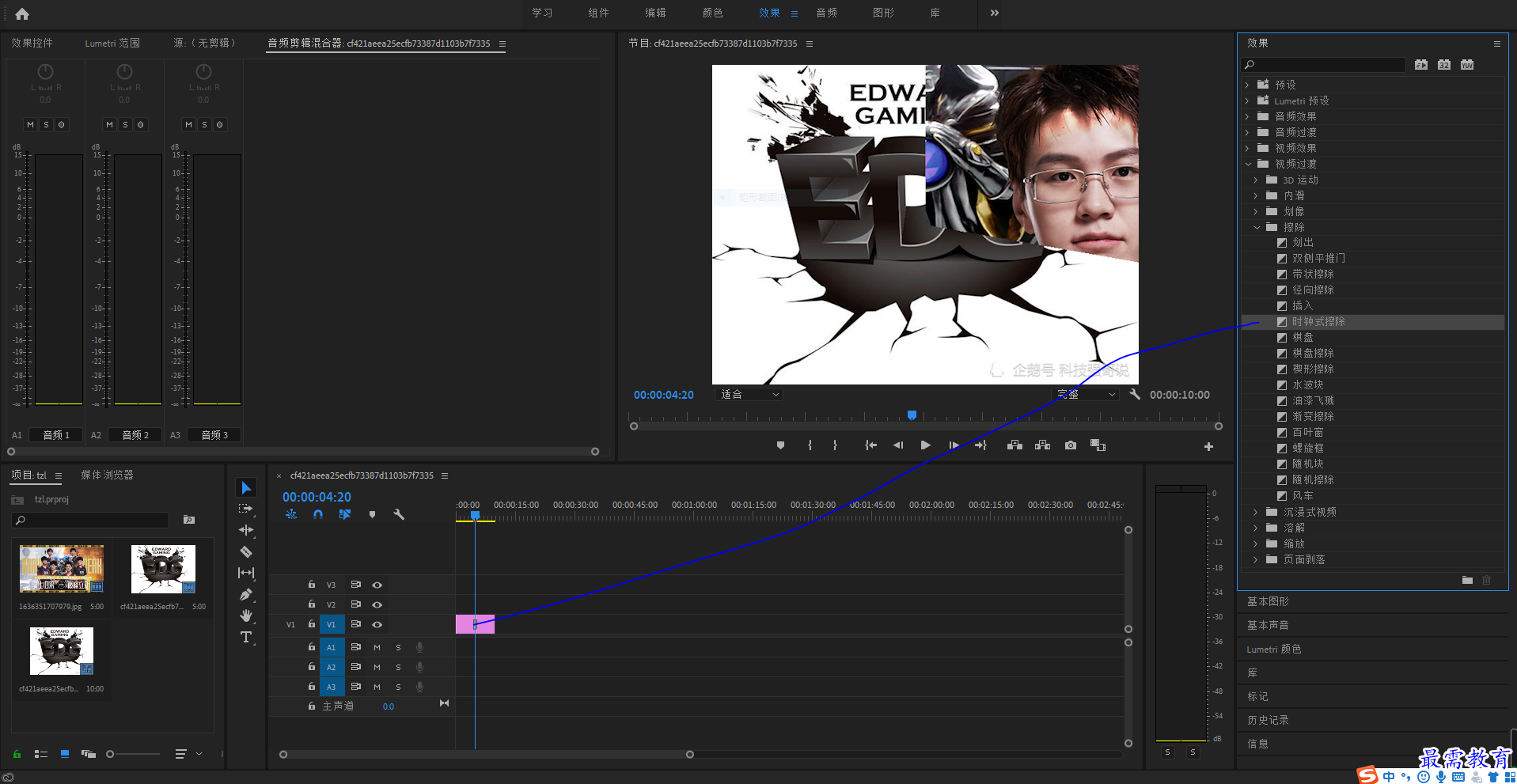This screenshot has height=784, width=1517.
Task: Open program monitor settings wrench
Action: [x=1135, y=394]
